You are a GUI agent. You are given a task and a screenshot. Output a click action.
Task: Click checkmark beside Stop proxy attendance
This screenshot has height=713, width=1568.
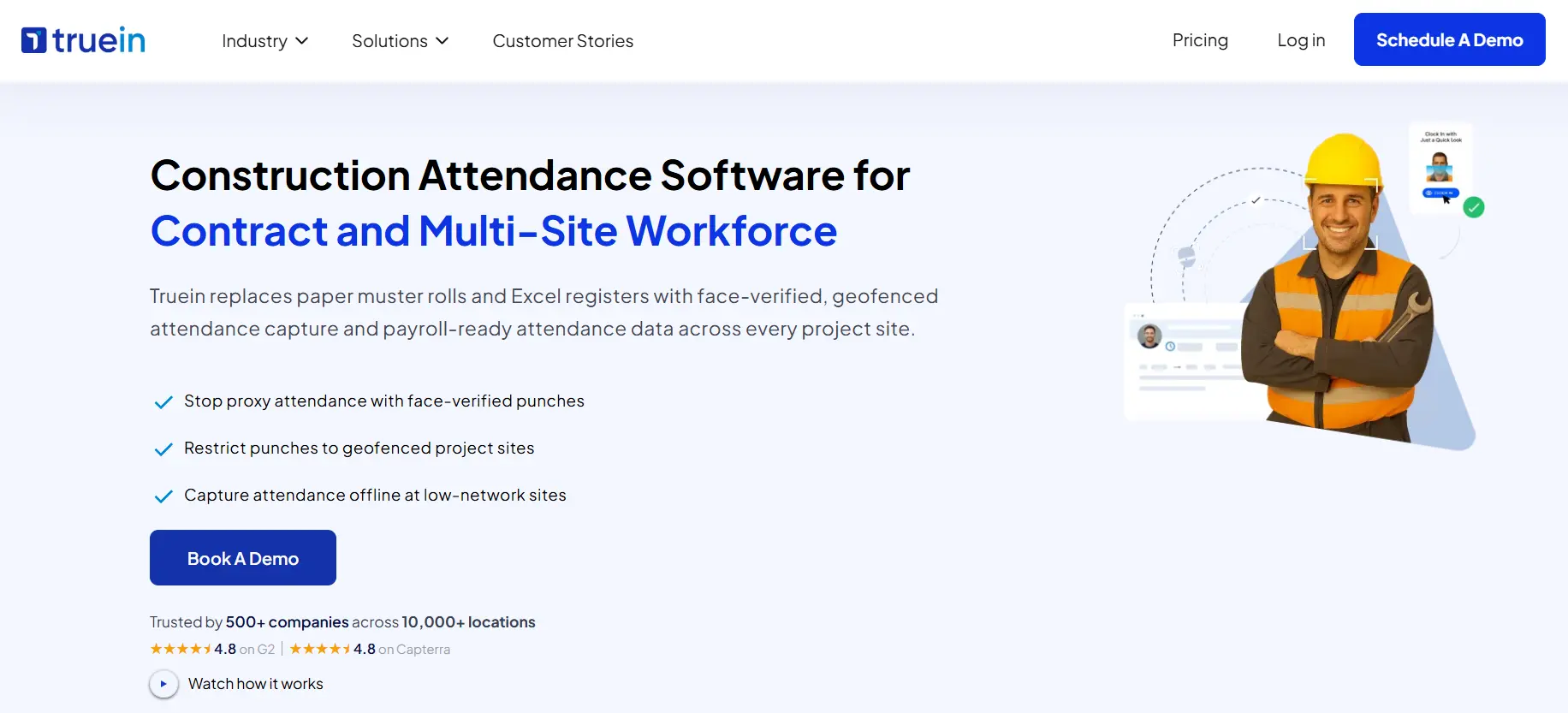point(163,402)
